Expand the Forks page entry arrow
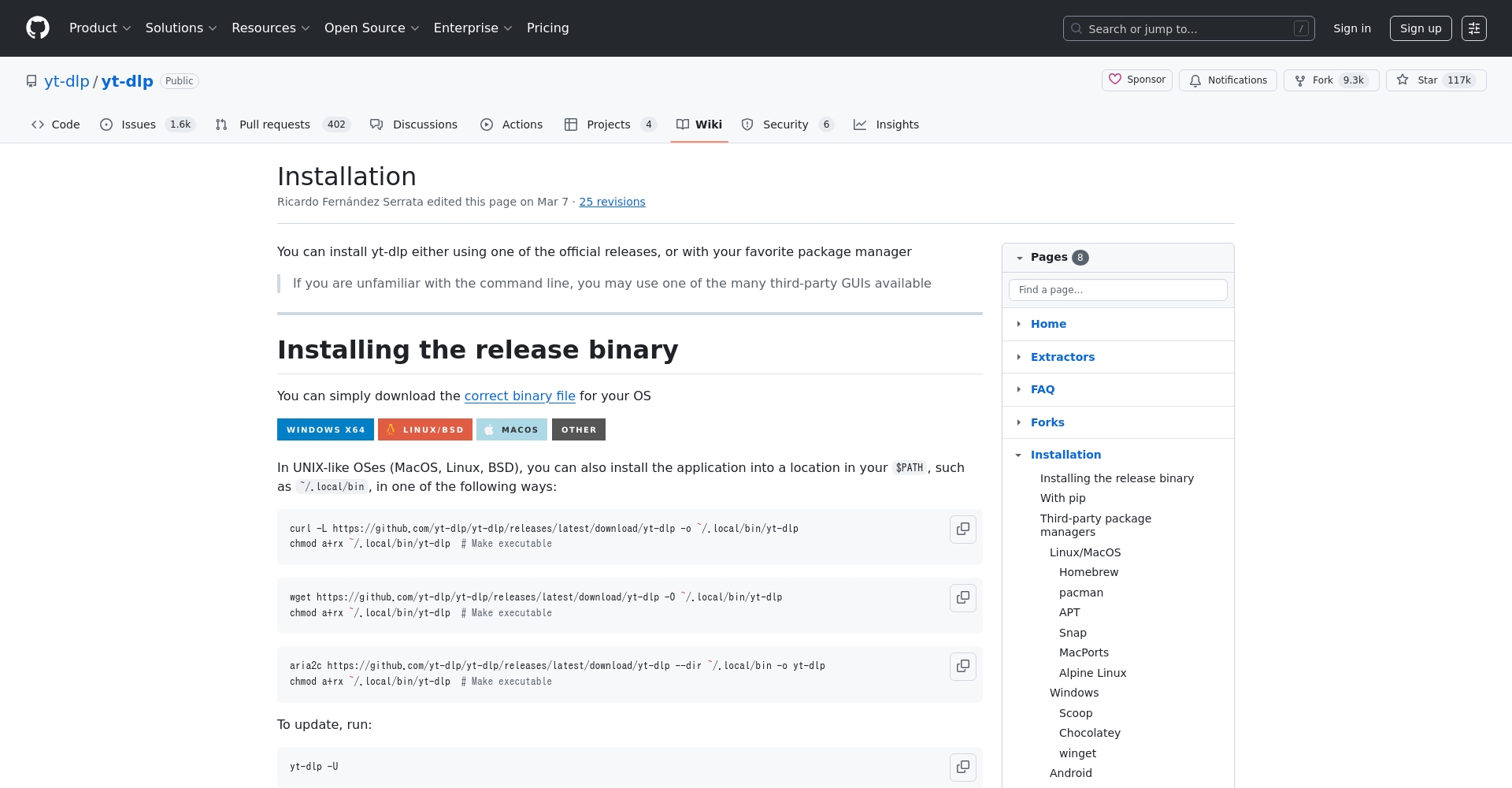The height and width of the screenshot is (788, 1512). coord(1019,422)
